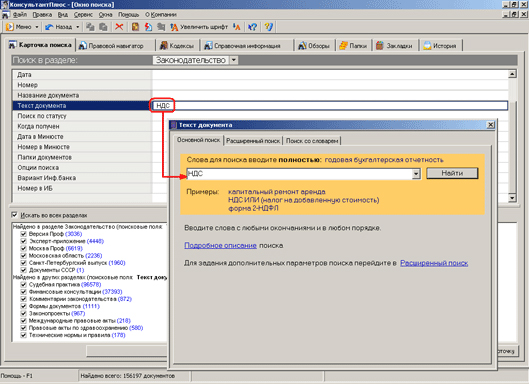Open the Помощь menu
This screenshot has width=529, height=384.
[128, 15]
